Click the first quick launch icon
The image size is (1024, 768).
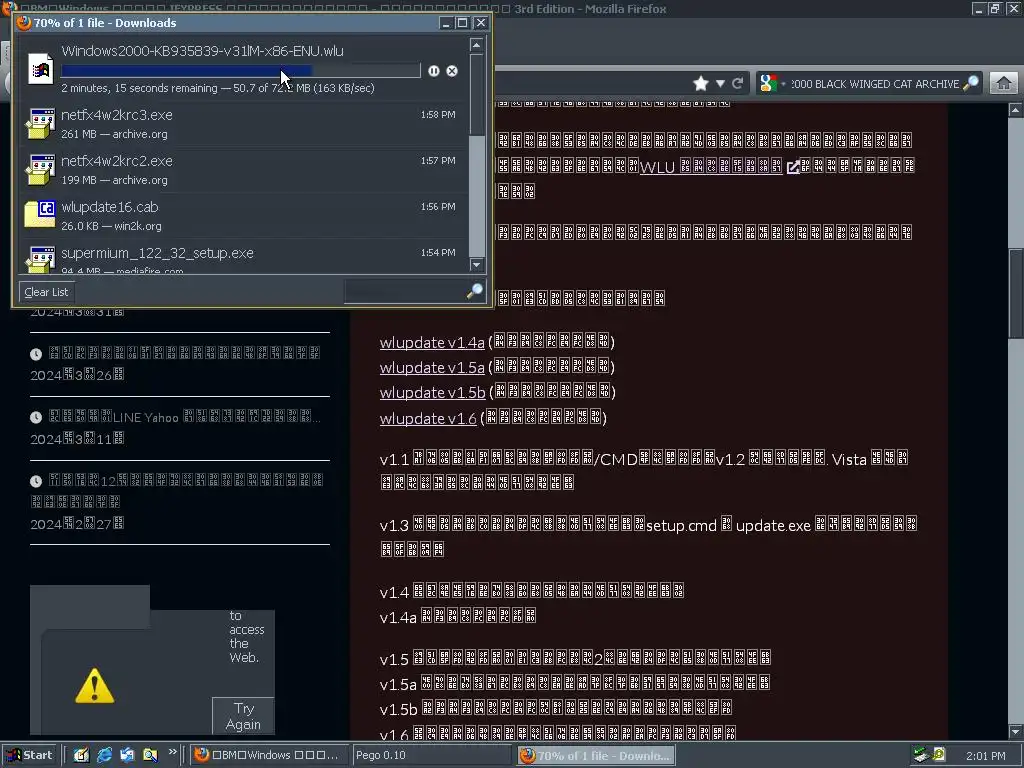coord(81,755)
